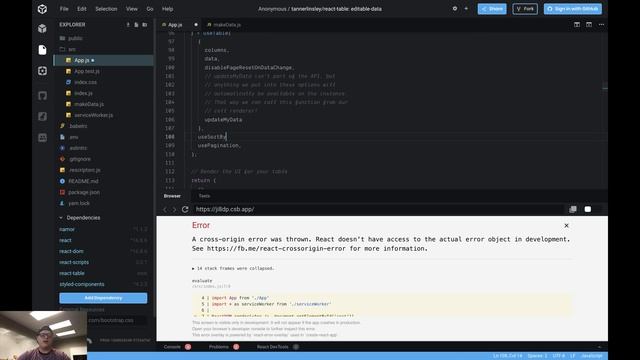
Task: Go forward in the preview browser
Action: click(174, 209)
